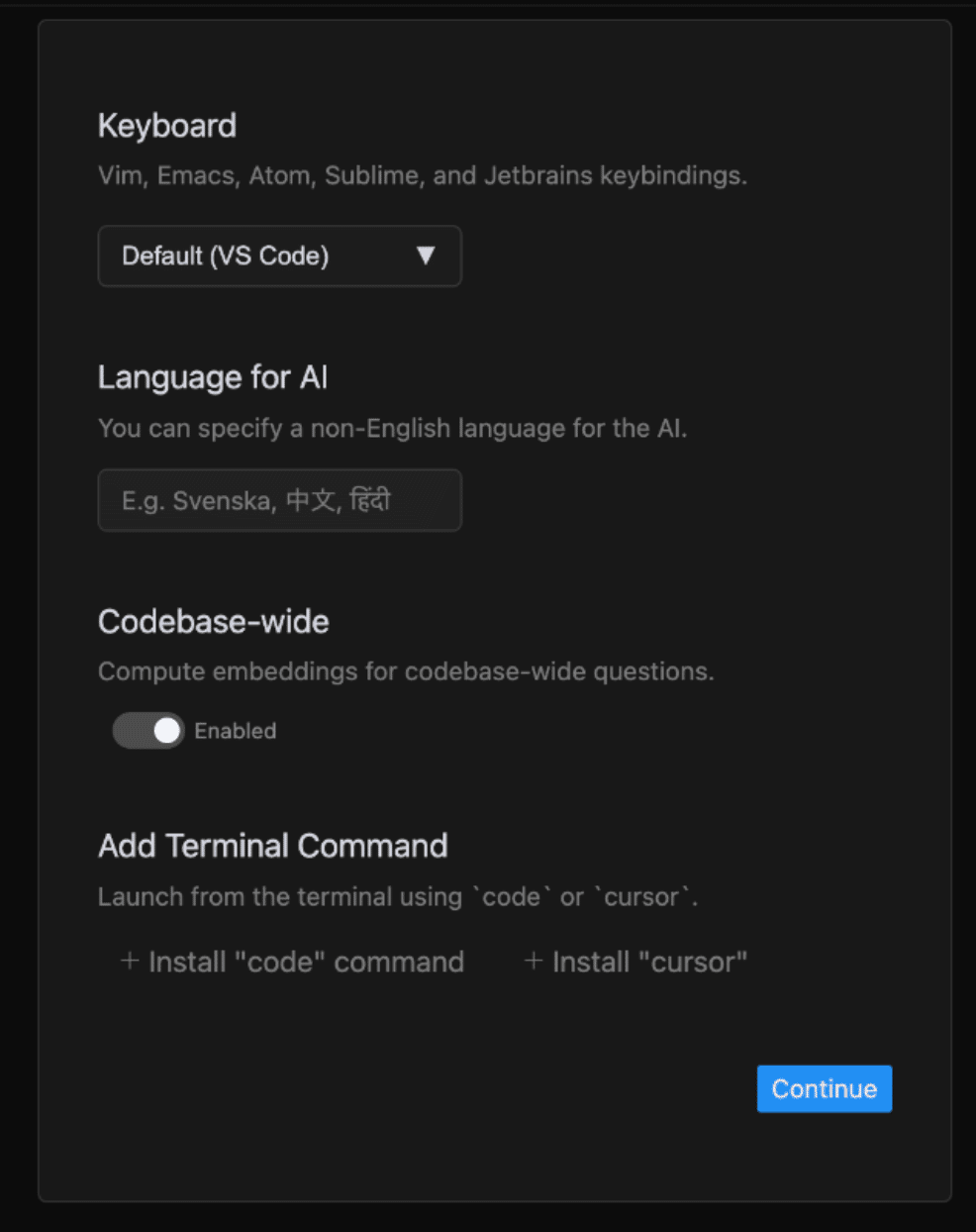
Task: Click the Codebase-wide section heading
Action: click(x=214, y=621)
